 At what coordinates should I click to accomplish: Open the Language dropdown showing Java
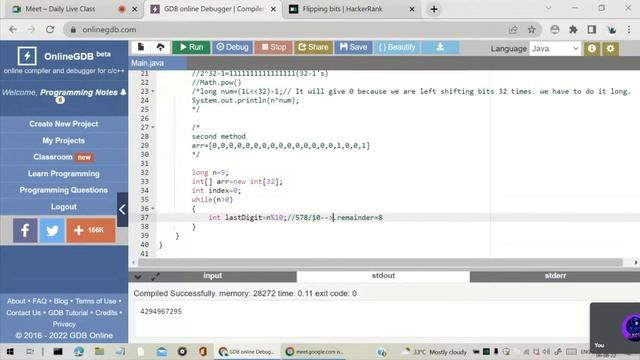555,49
